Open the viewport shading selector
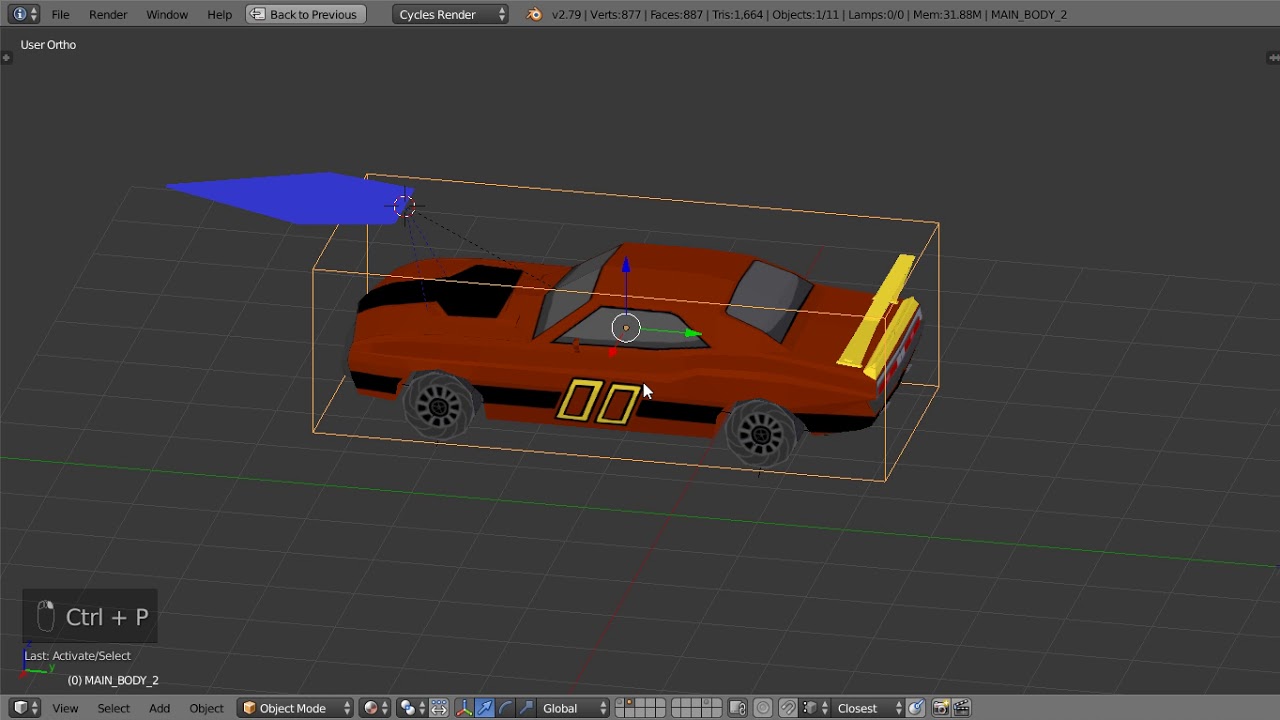1280x720 pixels. tap(376, 708)
